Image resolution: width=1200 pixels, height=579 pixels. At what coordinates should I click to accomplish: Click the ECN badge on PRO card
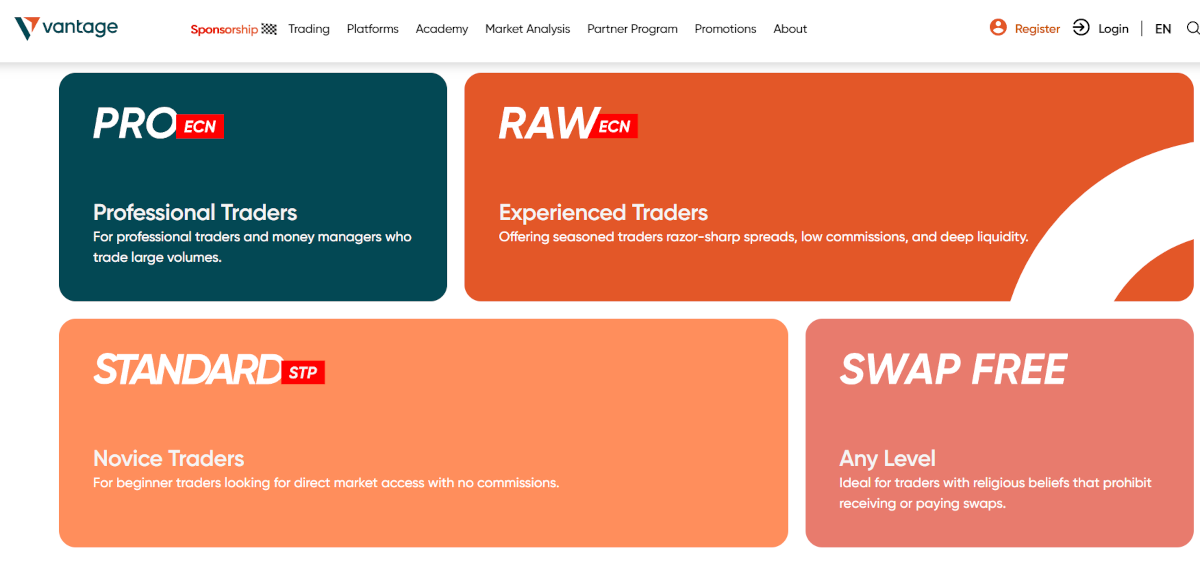coord(200,127)
